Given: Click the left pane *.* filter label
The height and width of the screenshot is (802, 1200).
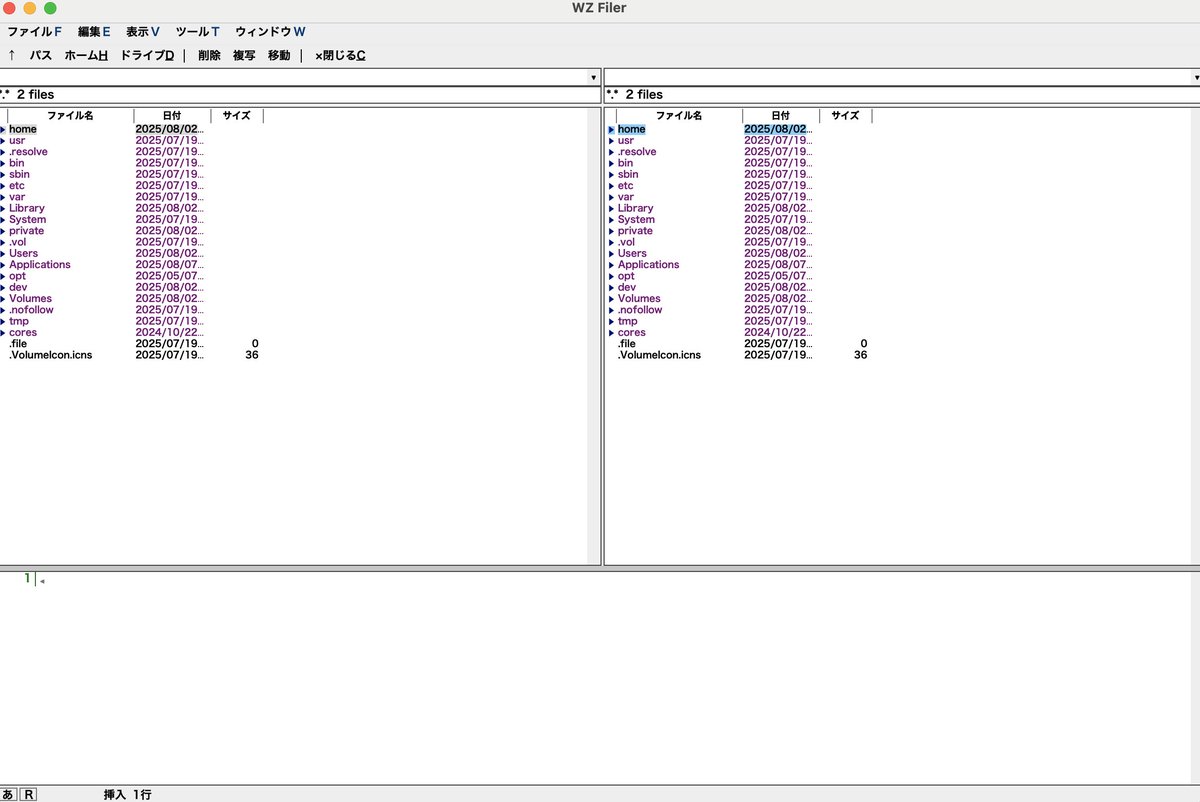Looking at the screenshot, I should point(5,95).
